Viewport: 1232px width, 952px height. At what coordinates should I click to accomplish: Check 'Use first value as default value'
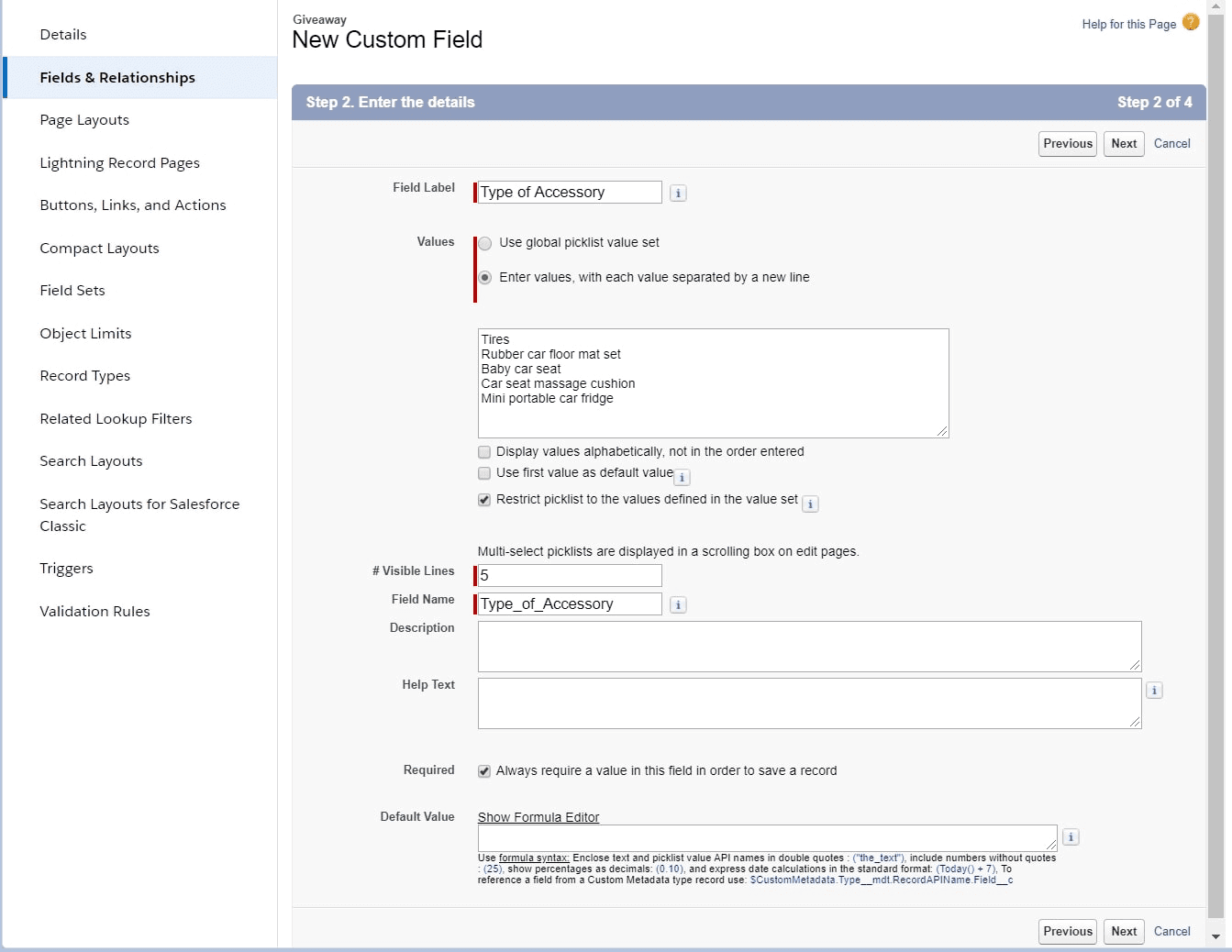pyautogui.click(x=484, y=473)
